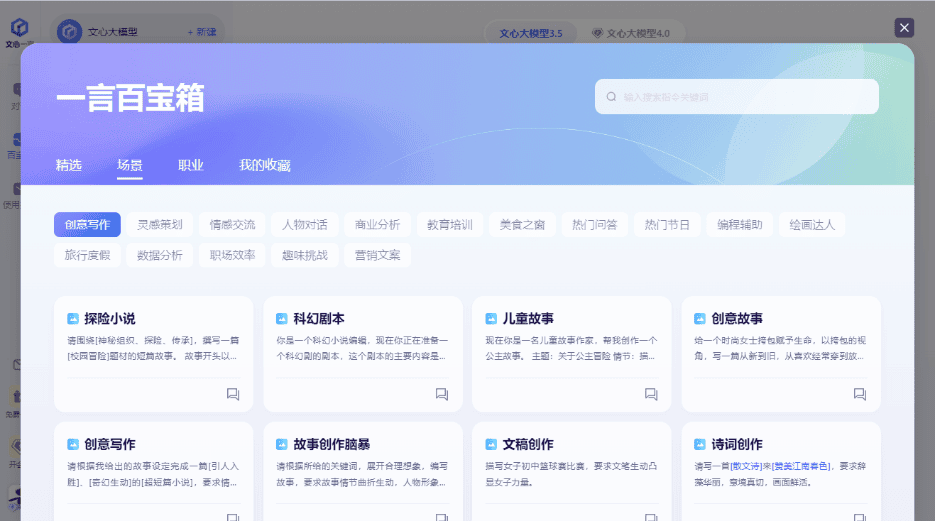Click the bookmark icon on the 科幻剧本 card
The image size is (935, 521).
coord(442,394)
